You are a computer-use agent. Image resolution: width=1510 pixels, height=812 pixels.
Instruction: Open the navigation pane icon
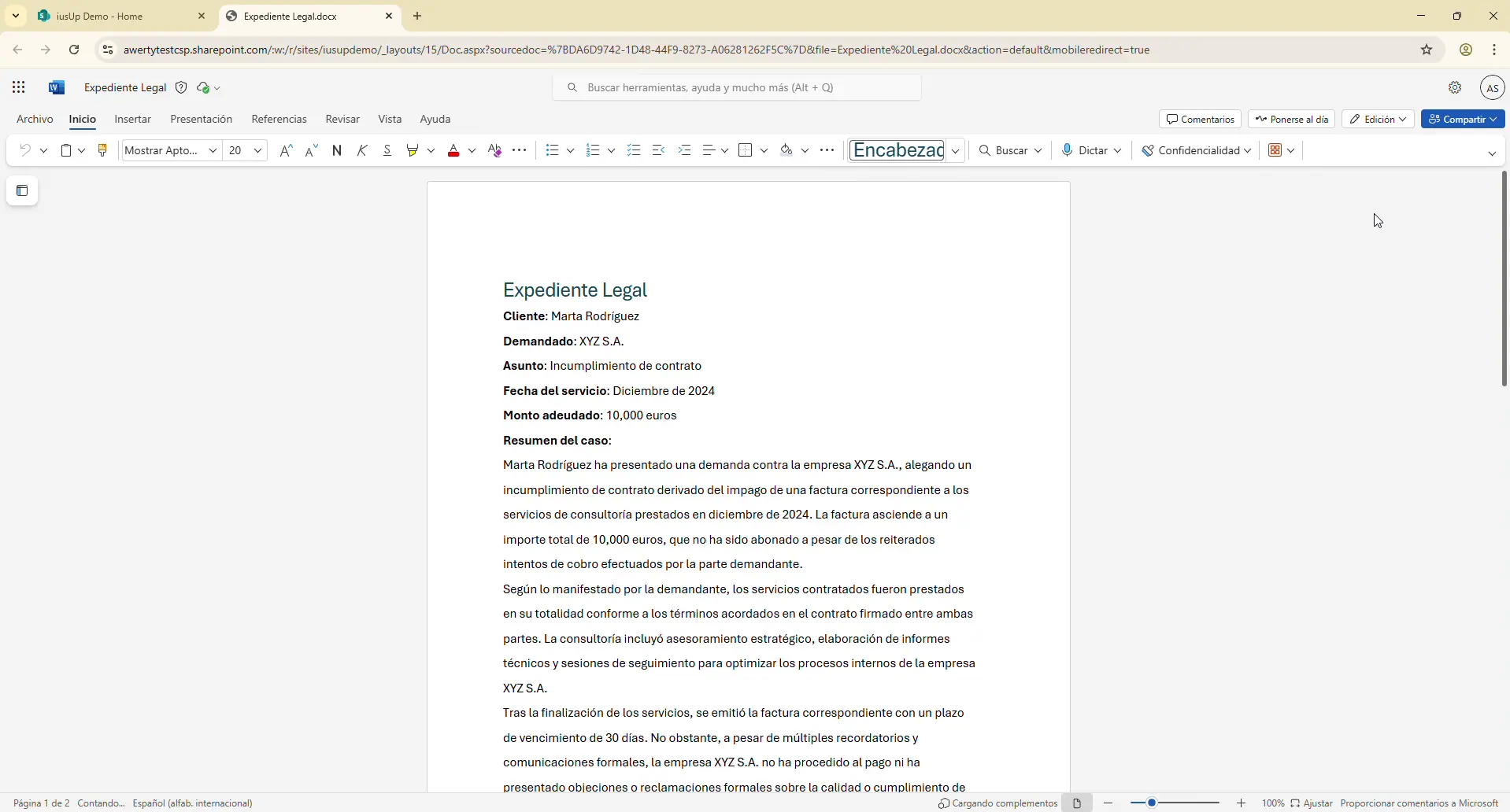click(x=22, y=191)
